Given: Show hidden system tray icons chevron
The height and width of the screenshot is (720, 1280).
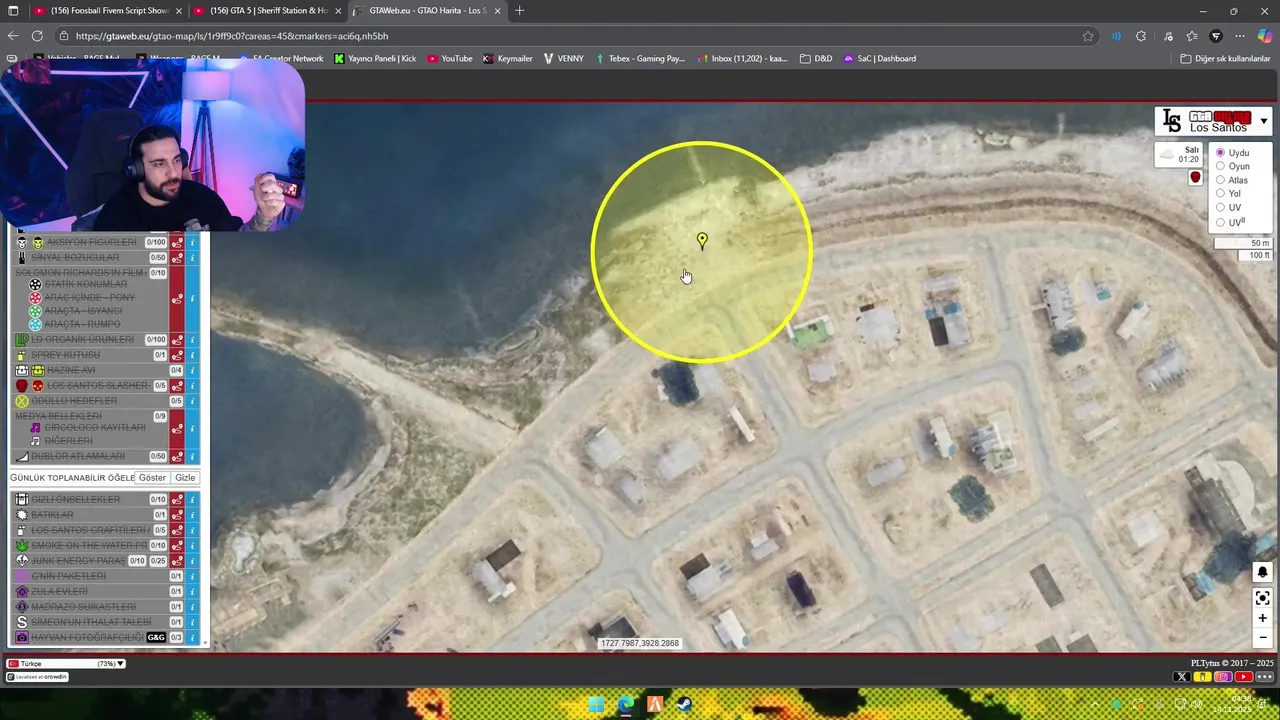Looking at the screenshot, I should tap(1093, 704).
